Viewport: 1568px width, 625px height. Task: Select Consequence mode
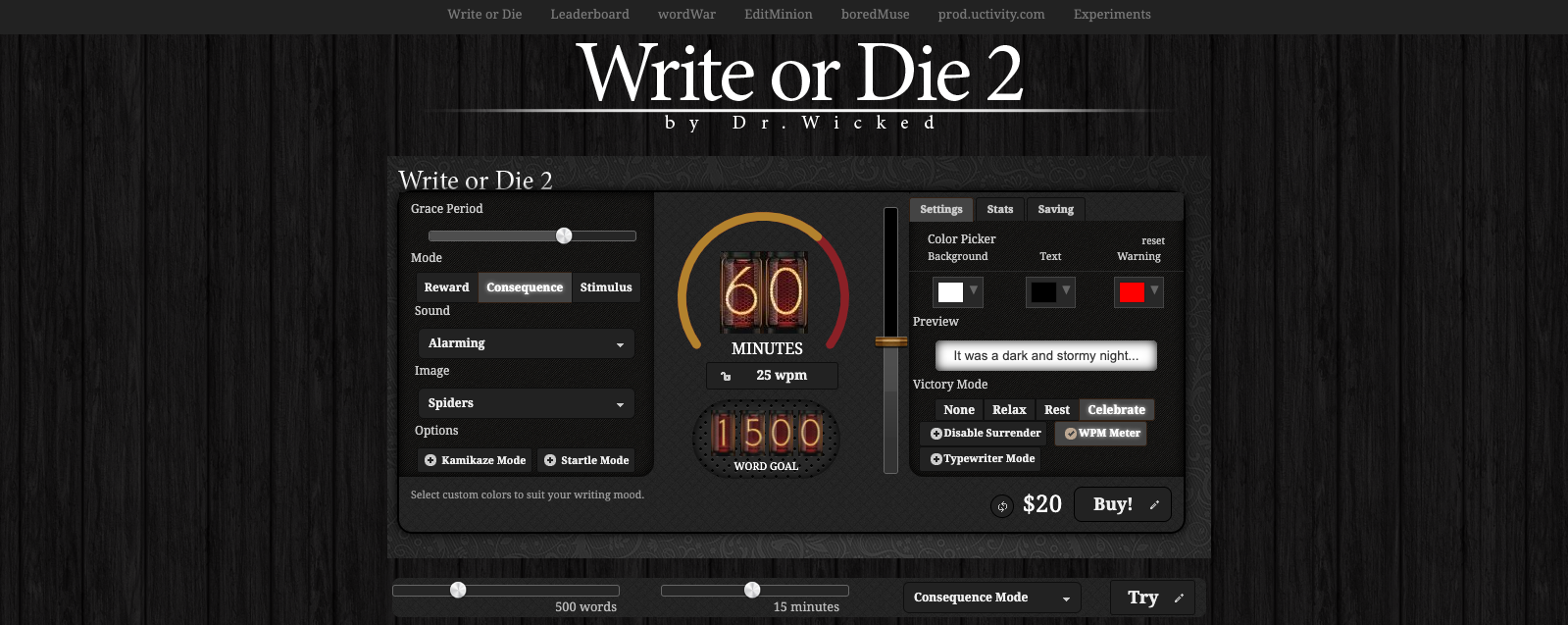point(525,287)
